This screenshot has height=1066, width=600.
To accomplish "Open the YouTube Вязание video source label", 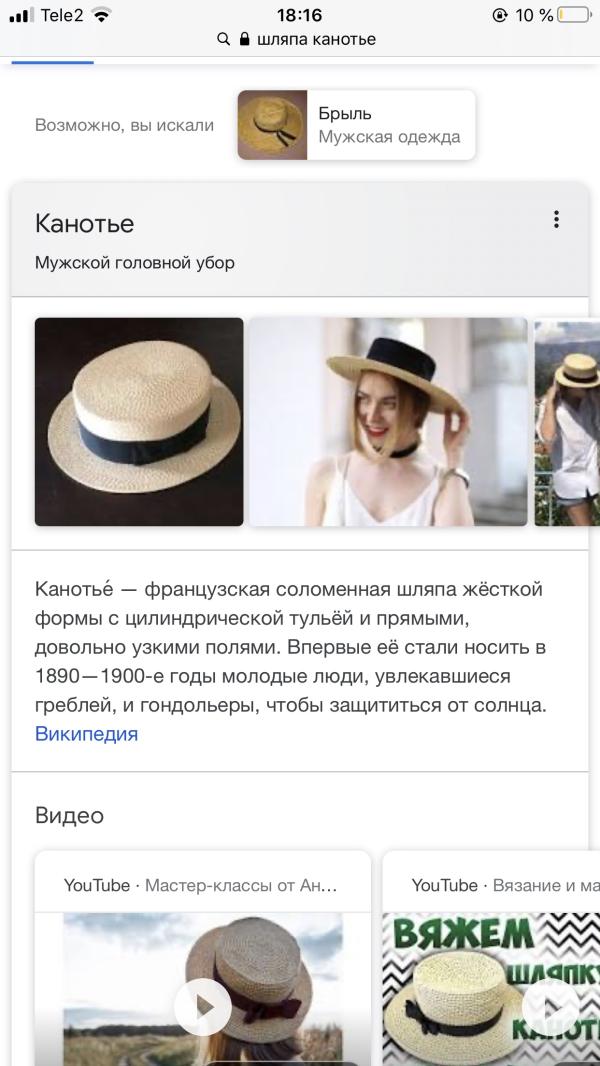I will point(506,885).
